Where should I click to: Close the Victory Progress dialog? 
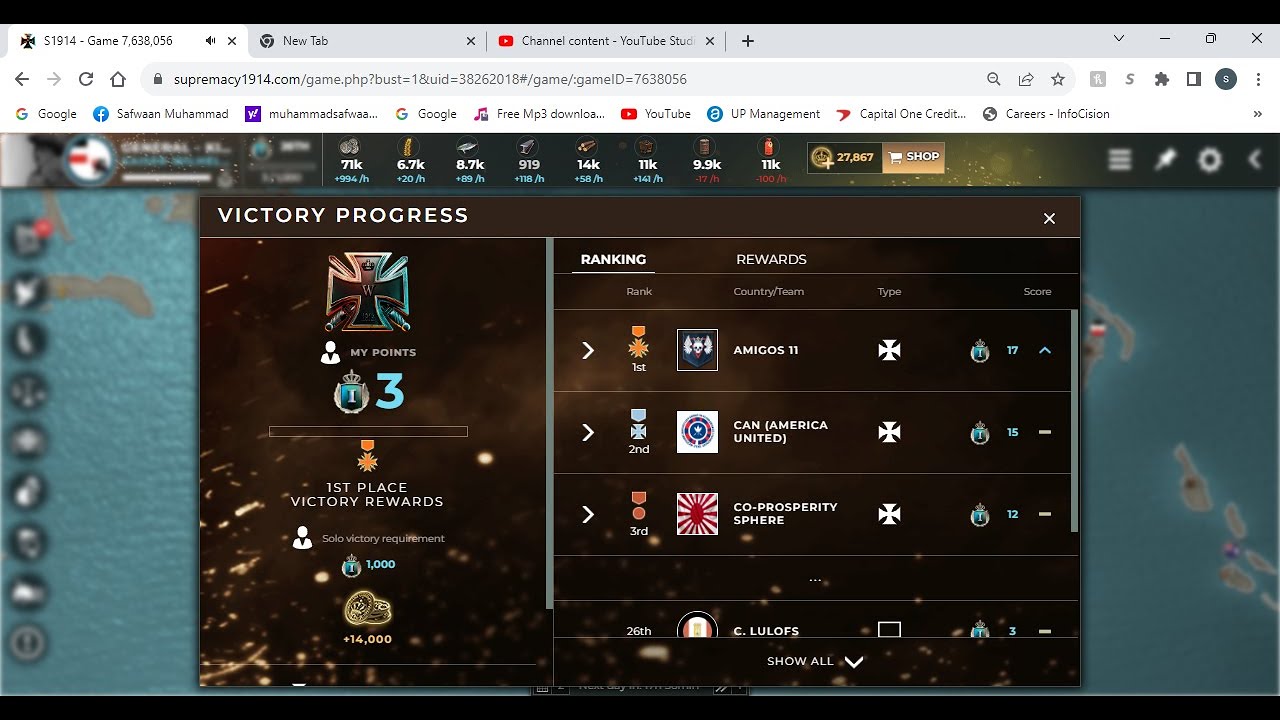click(x=1049, y=218)
